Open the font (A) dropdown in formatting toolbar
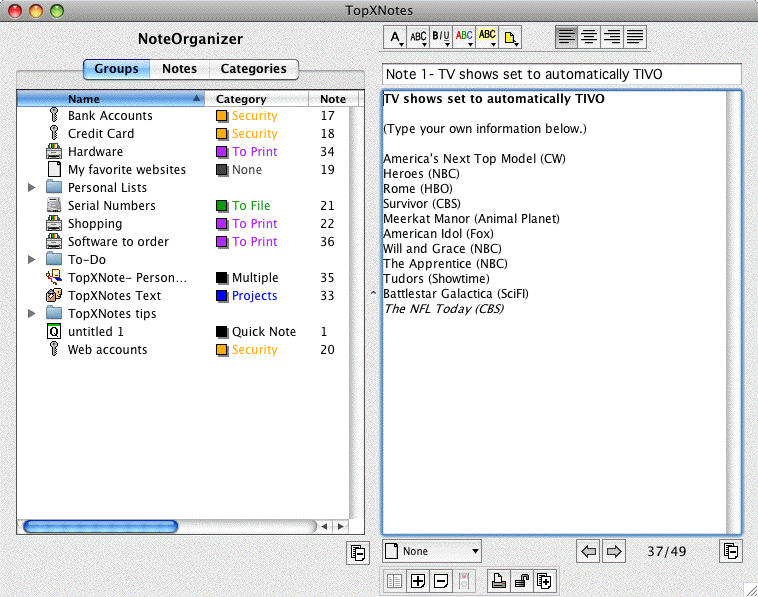 [x=395, y=37]
